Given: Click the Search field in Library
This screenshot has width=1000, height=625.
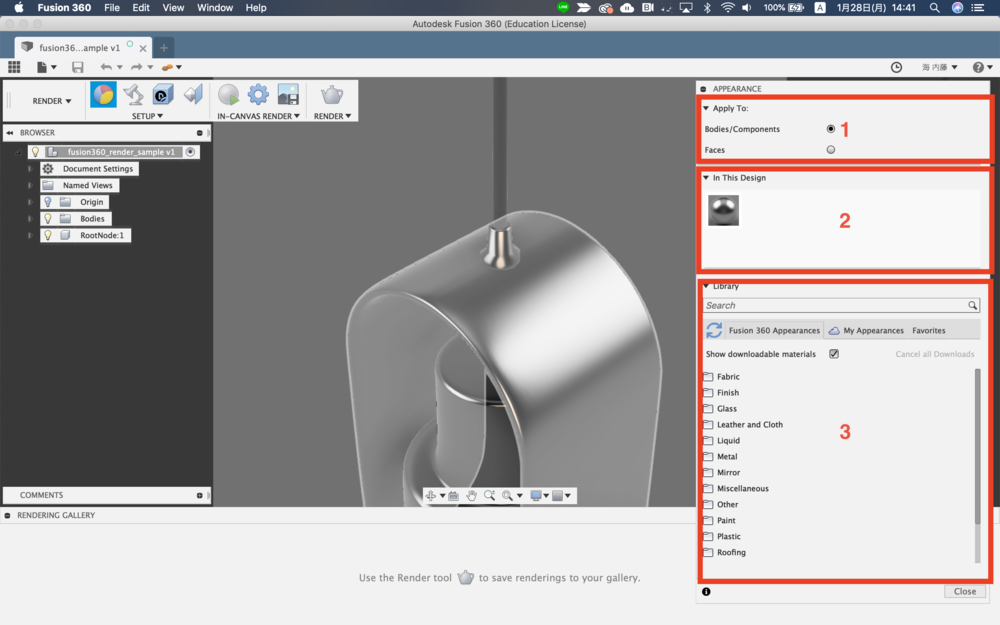Looking at the screenshot, I should click(x=834, y=306).
